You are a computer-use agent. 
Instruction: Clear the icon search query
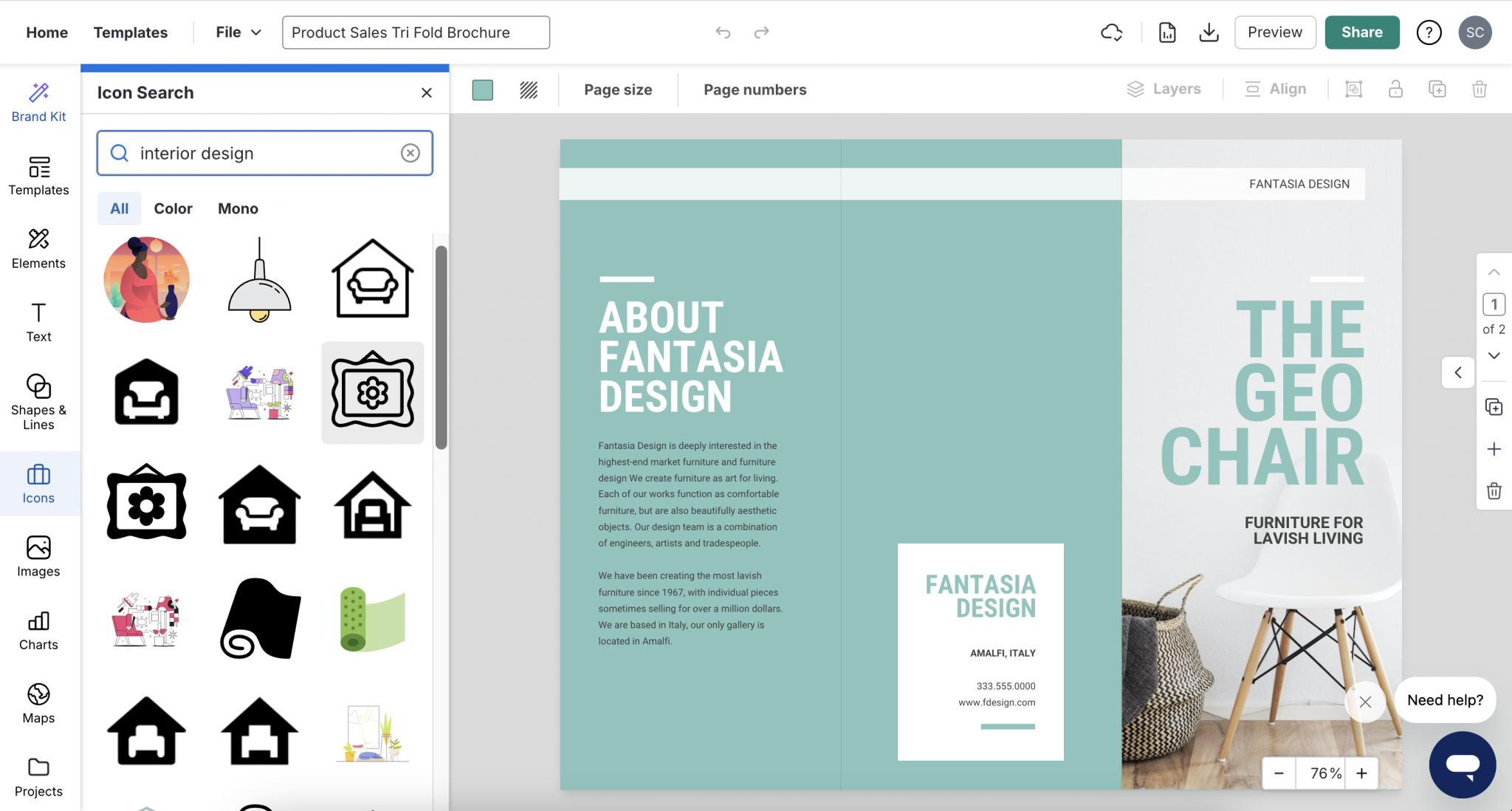(x=410, y=153)
